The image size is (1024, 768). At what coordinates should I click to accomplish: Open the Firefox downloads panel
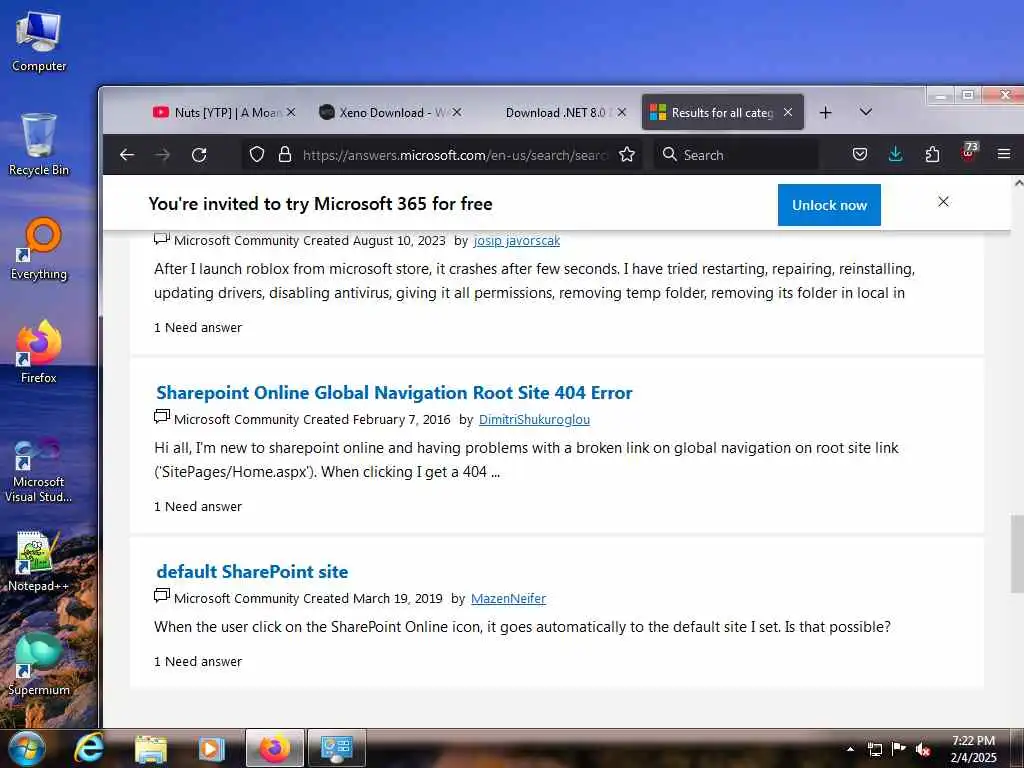895,155
